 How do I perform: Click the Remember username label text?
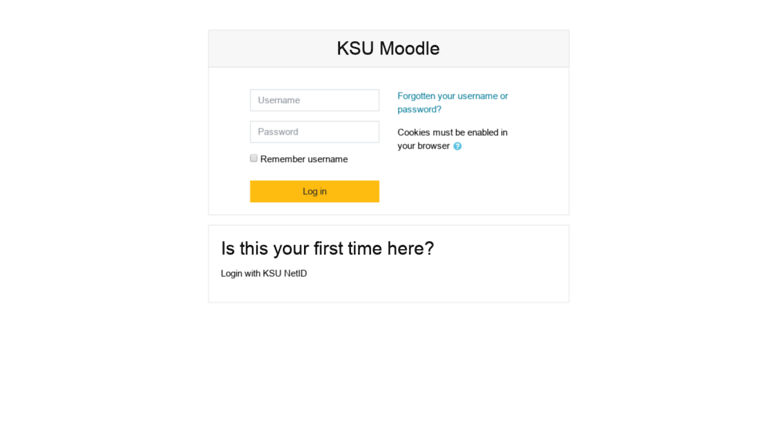pyautogui.click(x=304, y=159)
